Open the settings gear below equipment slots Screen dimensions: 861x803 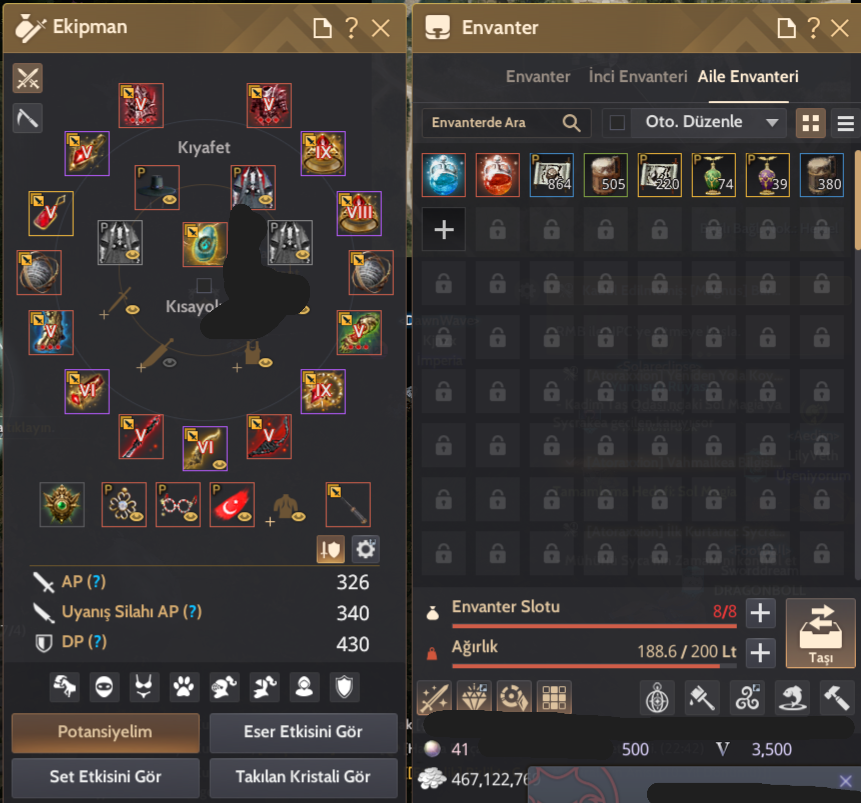click(365, 549)
